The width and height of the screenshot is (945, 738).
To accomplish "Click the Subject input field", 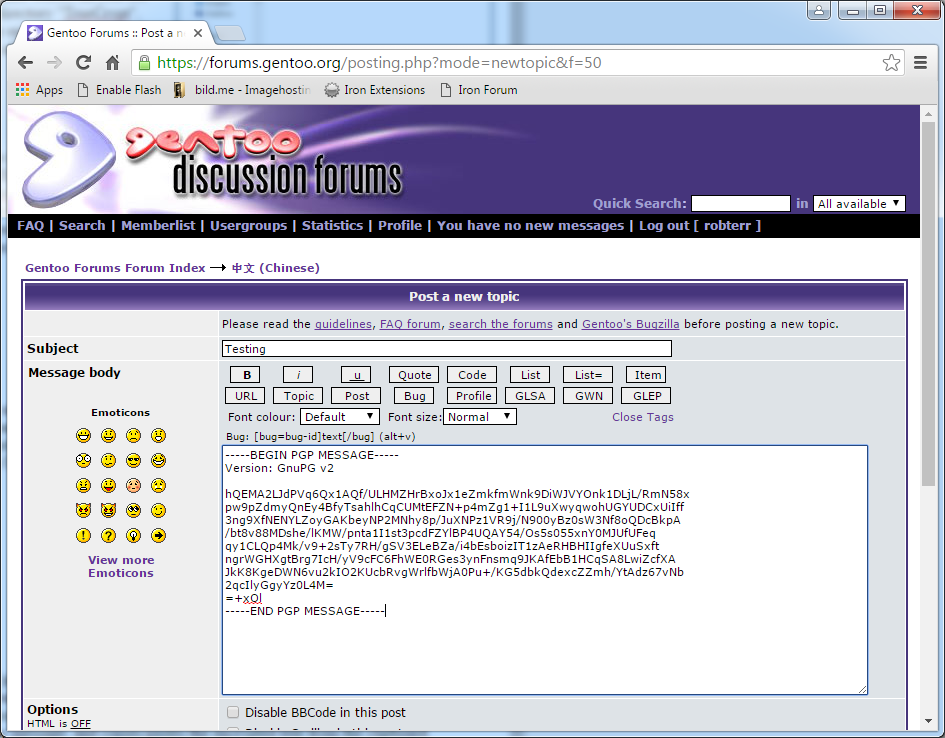I will (x=447, y=349).
